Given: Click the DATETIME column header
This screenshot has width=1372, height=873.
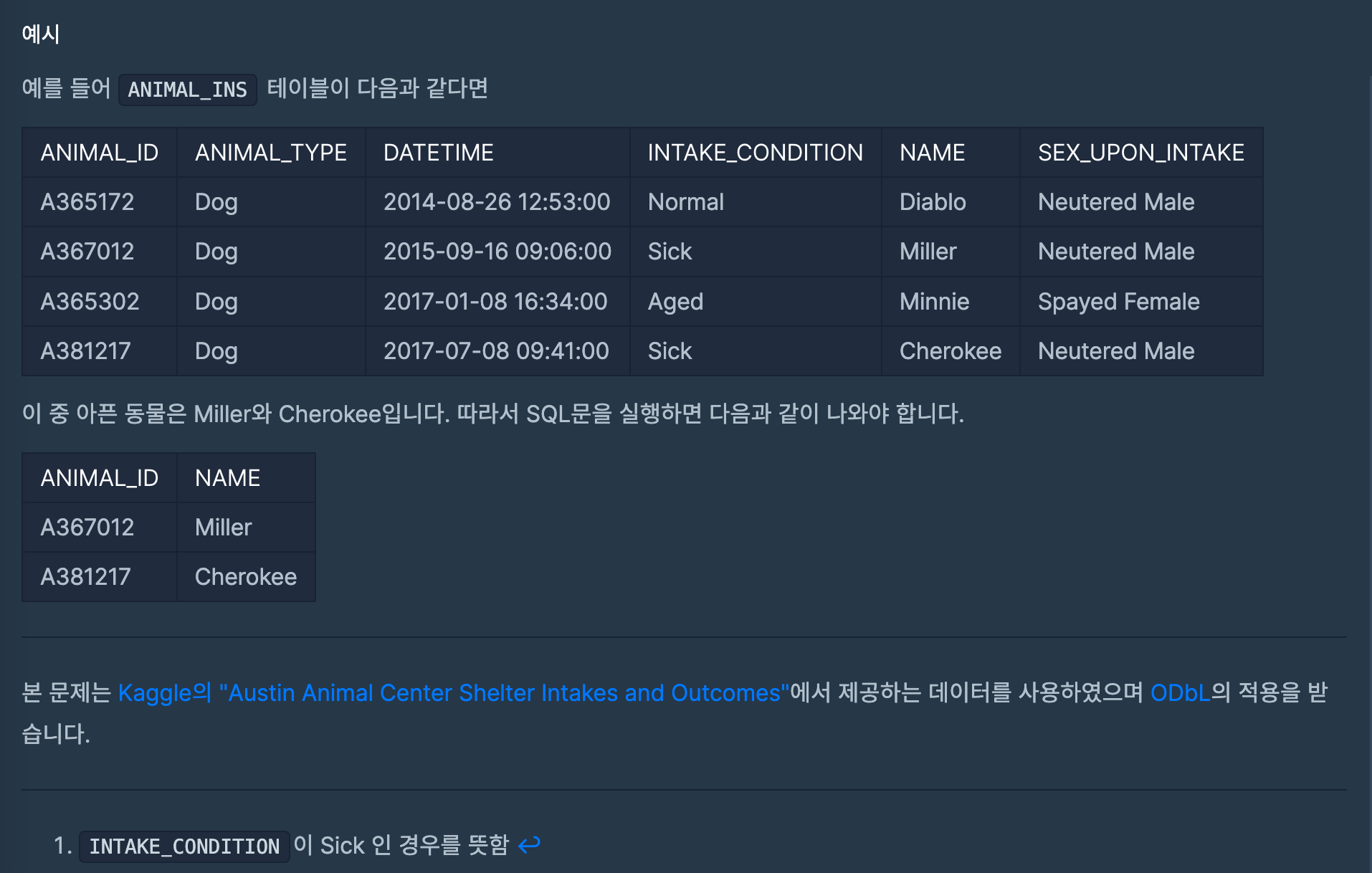Looking at the screenshot, I should [x=438, y=153].
